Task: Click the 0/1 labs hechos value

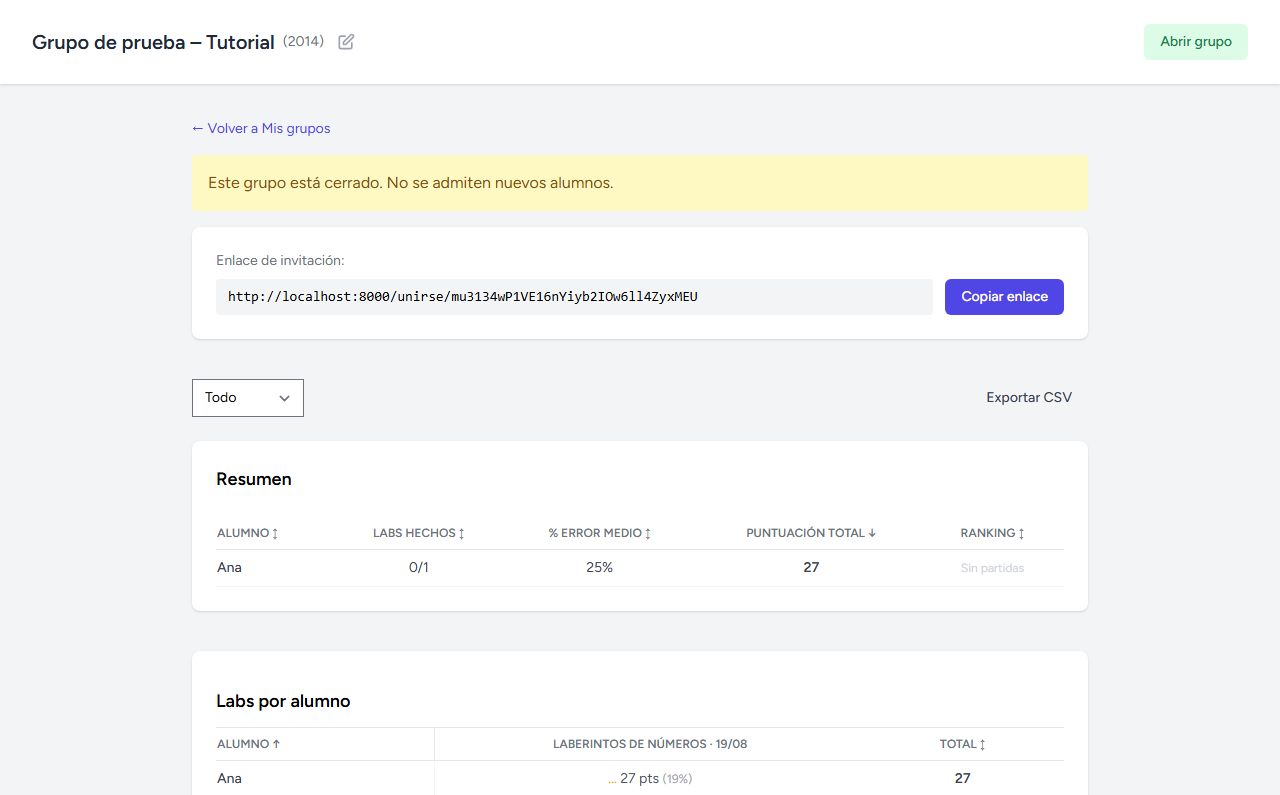Action: (x=419, y=568)
